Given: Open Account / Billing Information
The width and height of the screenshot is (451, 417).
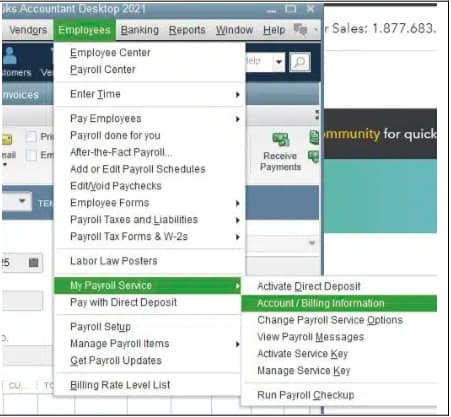Looking at the screenshot, I should click(x=339, y=303).
